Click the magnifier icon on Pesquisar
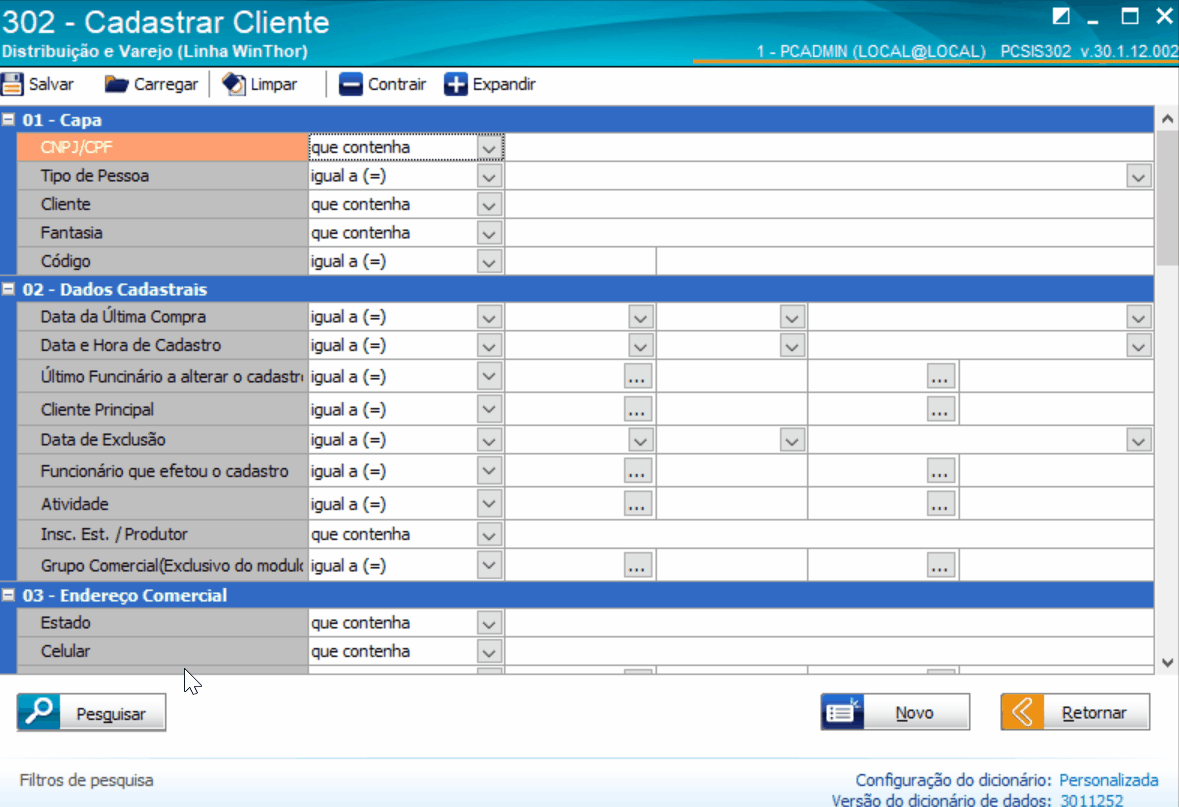Screen dimensions: 1179x807 pos(38,712)
